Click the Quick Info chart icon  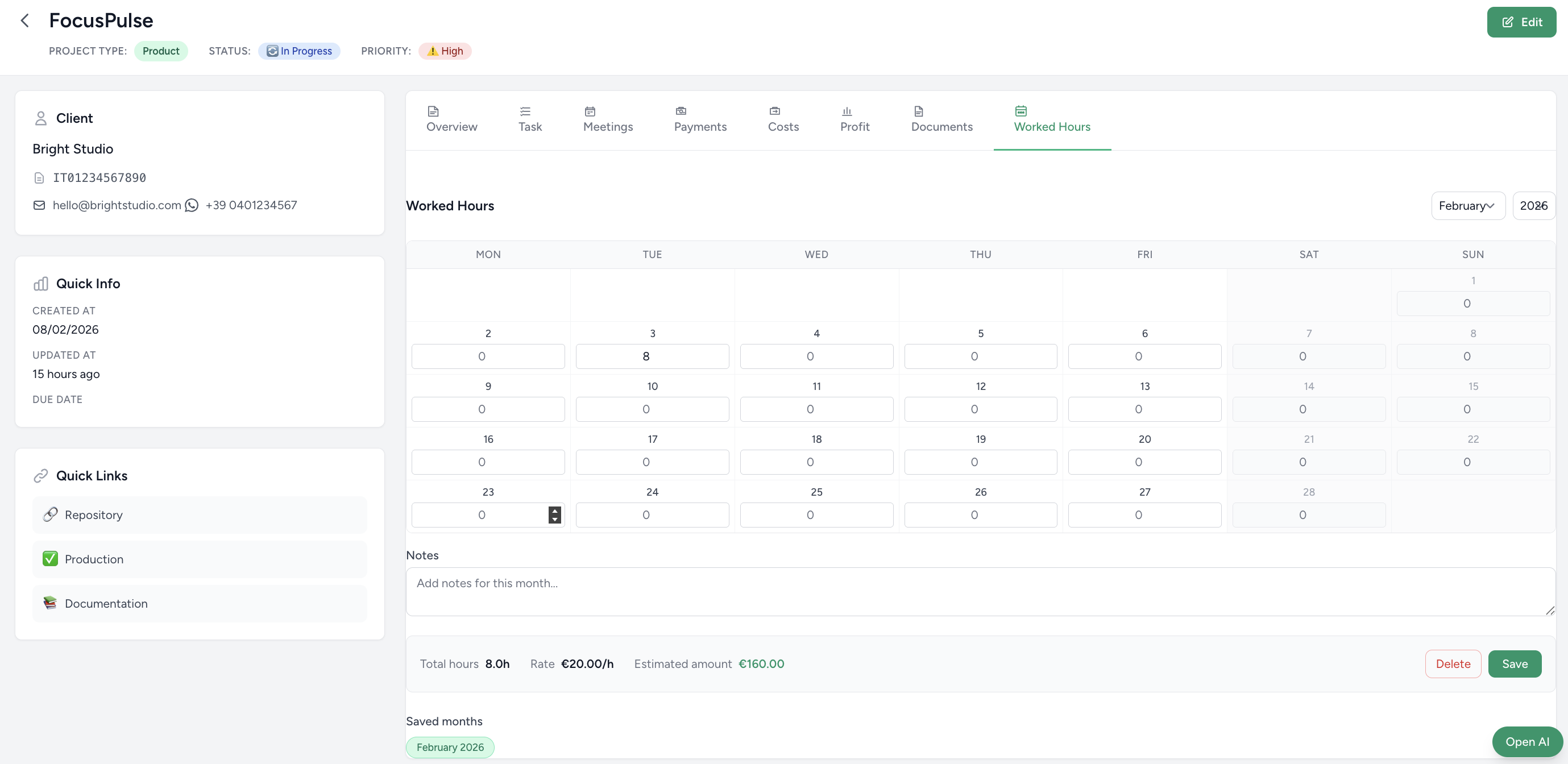click(x=41, y=284)
